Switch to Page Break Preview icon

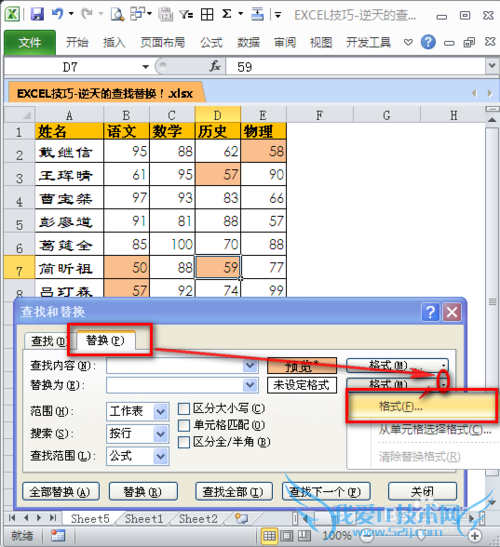pyautogui.click(x=304, y=535)
